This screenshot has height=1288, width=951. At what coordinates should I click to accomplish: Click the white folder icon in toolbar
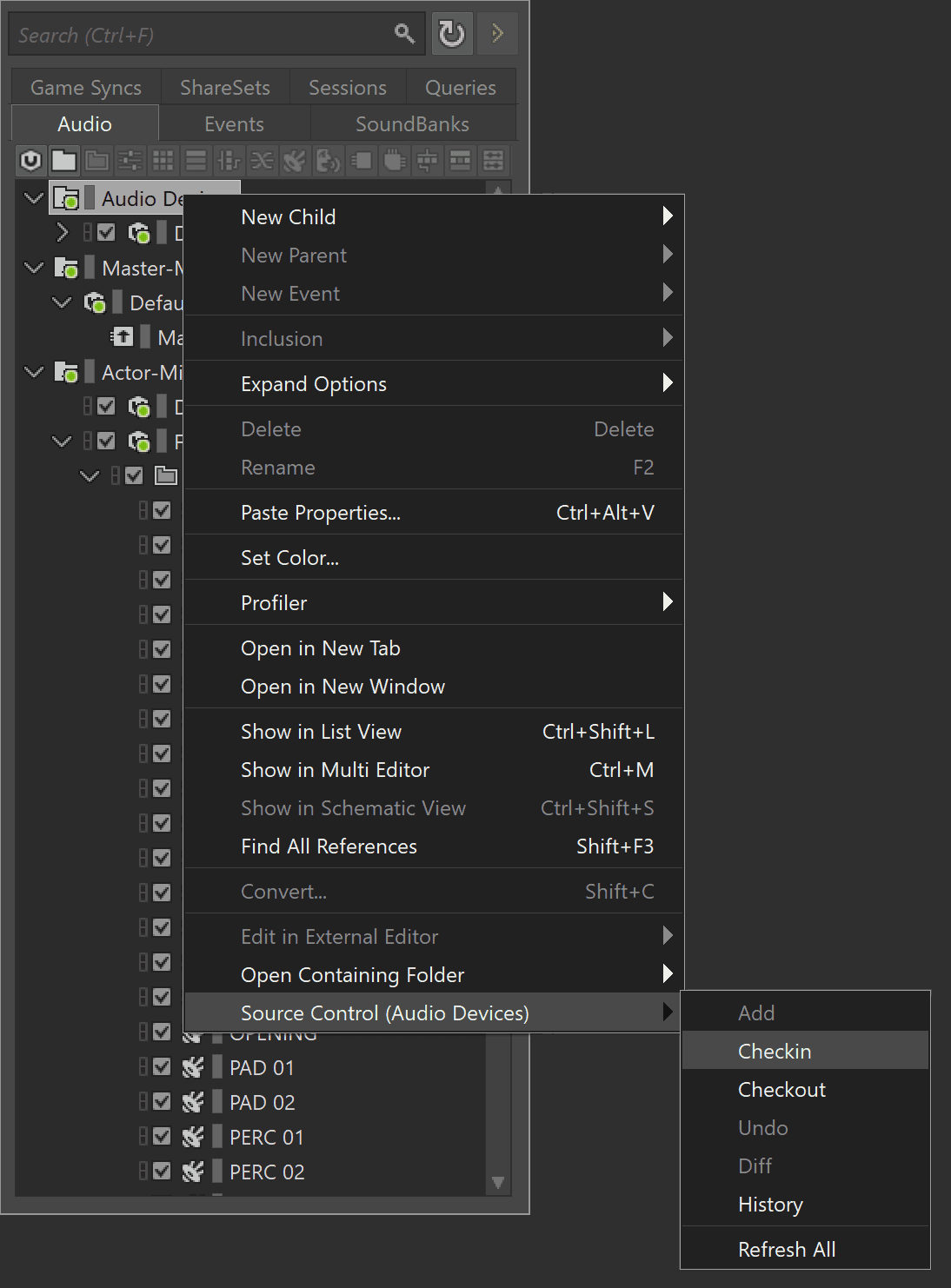point(63,161)
